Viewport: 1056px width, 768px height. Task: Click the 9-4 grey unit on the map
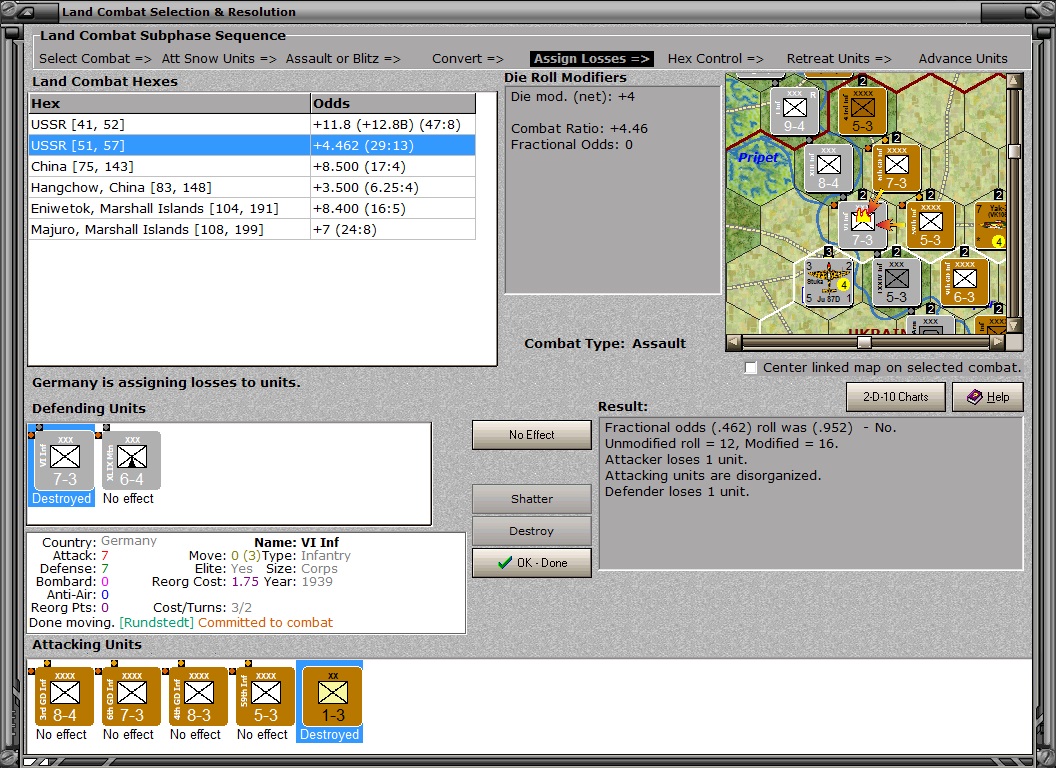(x=794, y=111)
